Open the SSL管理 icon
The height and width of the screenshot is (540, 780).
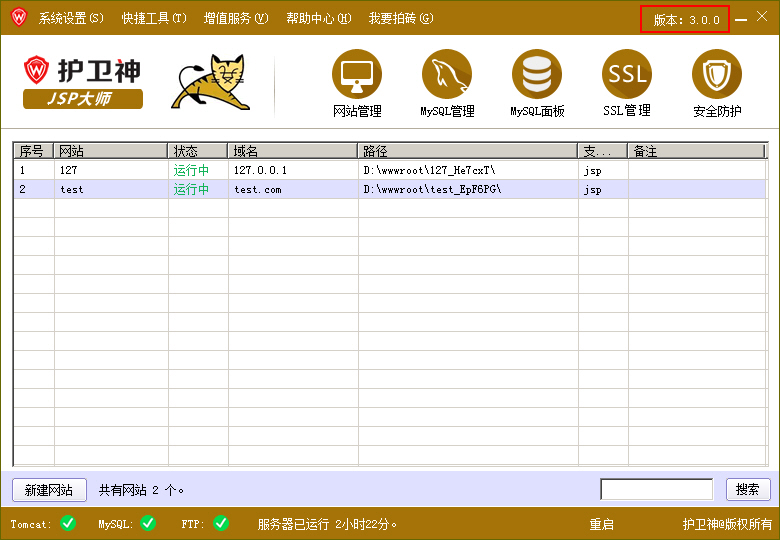pyautogui.click(x=627, y=74)
